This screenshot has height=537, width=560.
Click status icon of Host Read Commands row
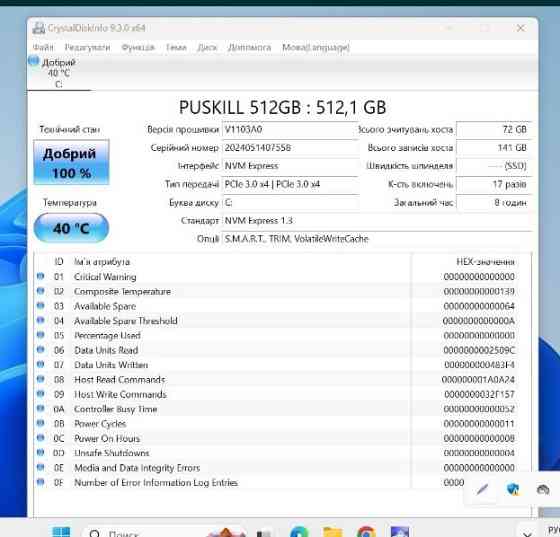tap(41, 379)
